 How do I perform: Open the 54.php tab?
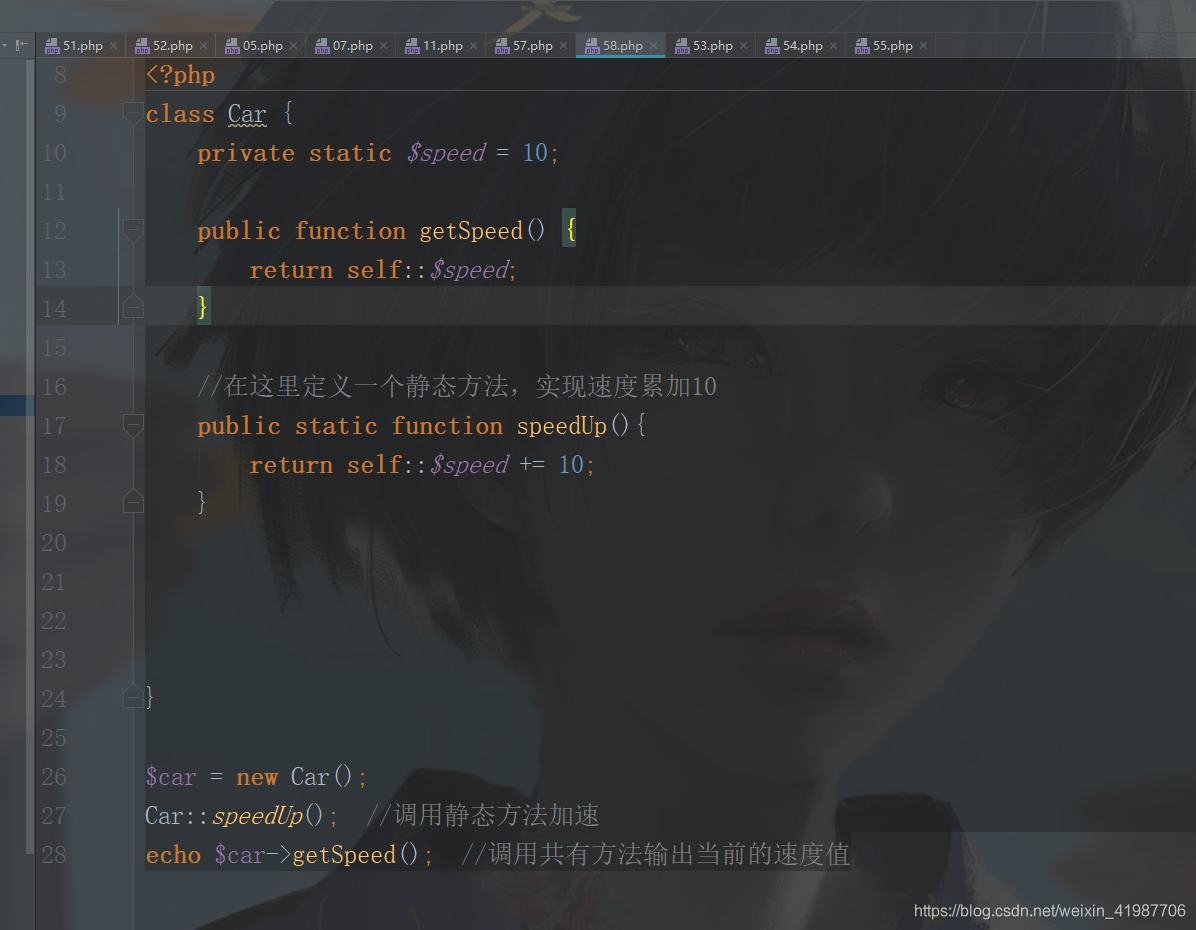802,46
